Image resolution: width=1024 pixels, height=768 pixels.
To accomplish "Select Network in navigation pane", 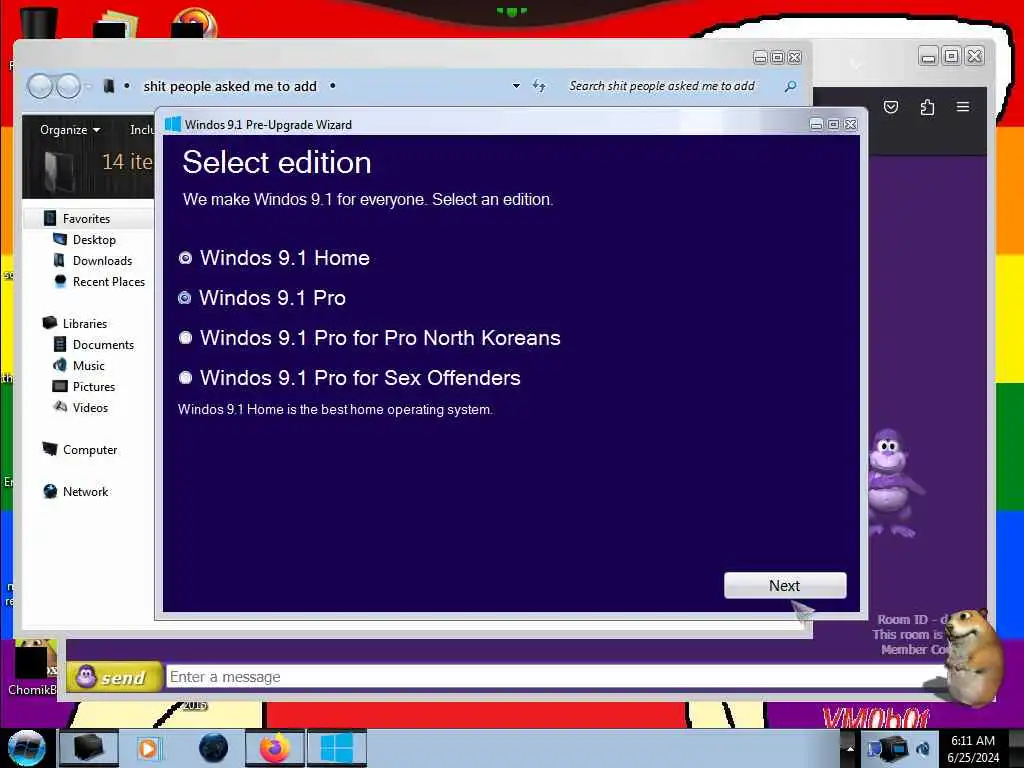I will (x=86, y=492).
